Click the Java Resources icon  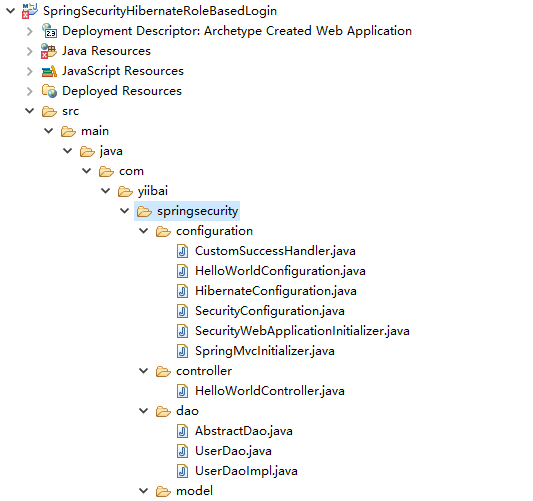tap(49, 51)
